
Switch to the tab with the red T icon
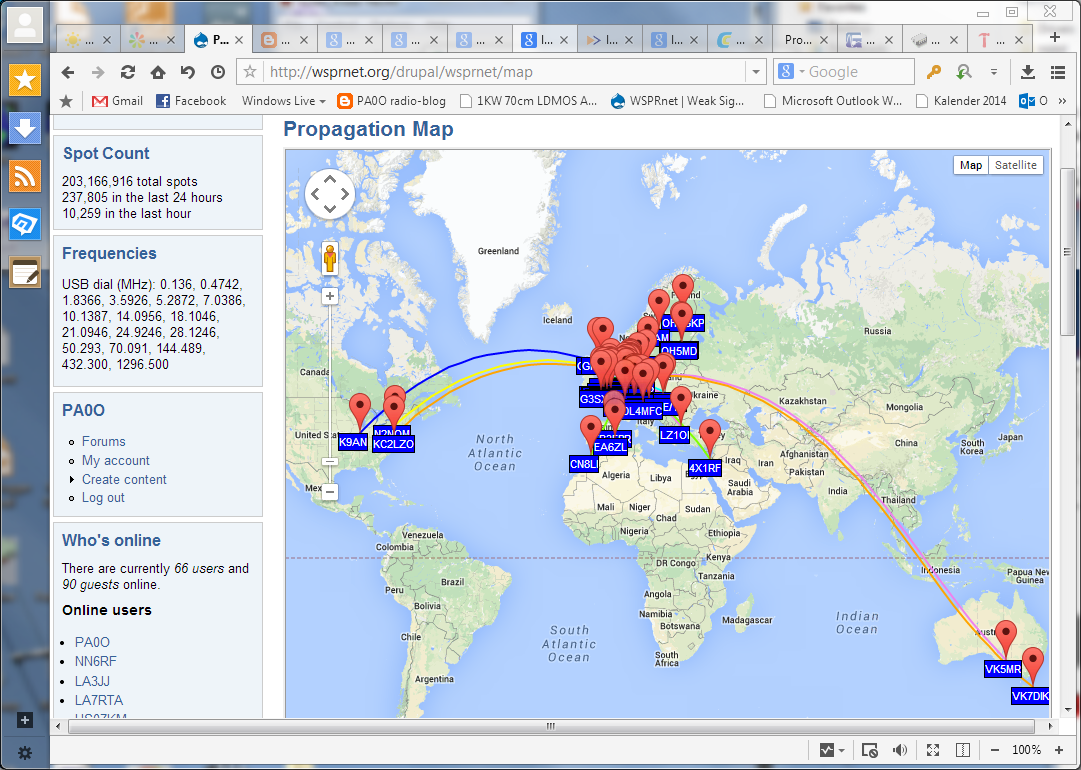[999, 40]
